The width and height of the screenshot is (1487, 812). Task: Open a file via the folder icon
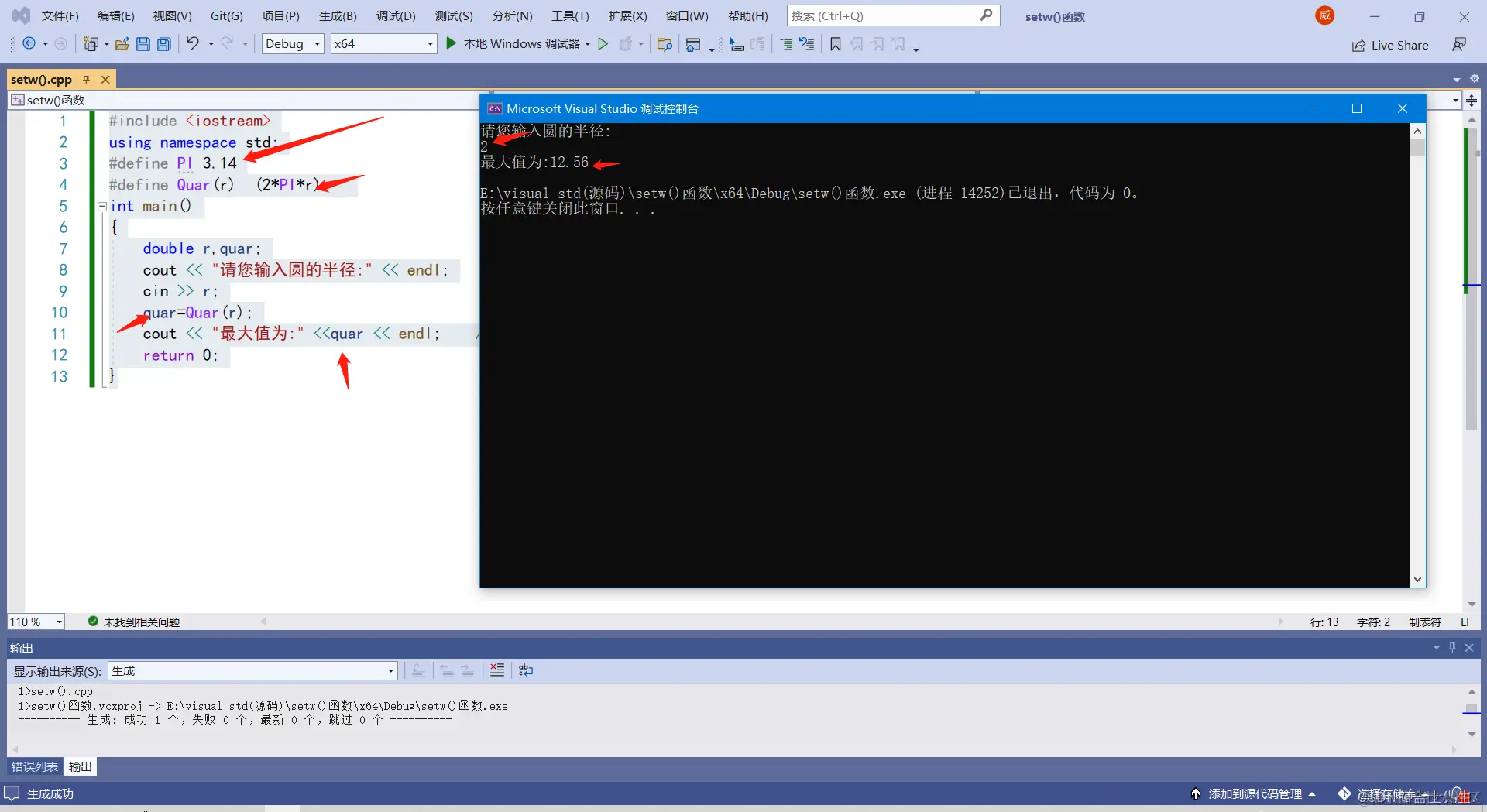122,44
